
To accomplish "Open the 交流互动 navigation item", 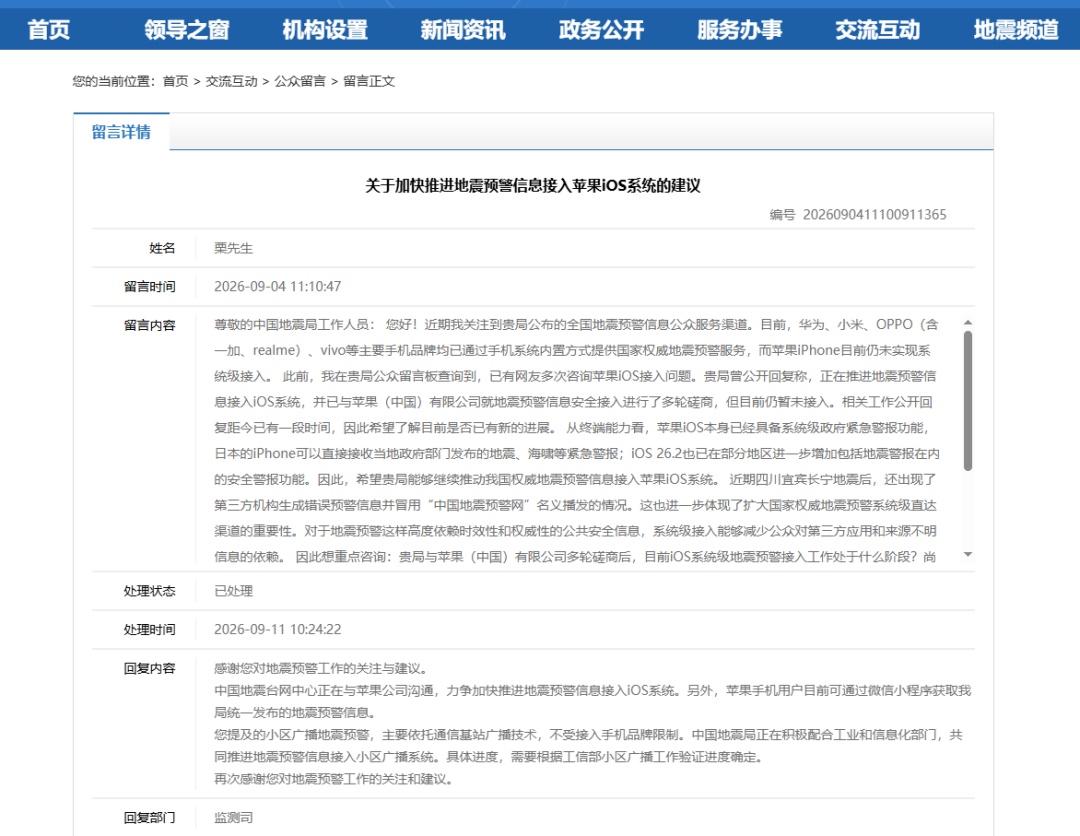I will point(878,30).
